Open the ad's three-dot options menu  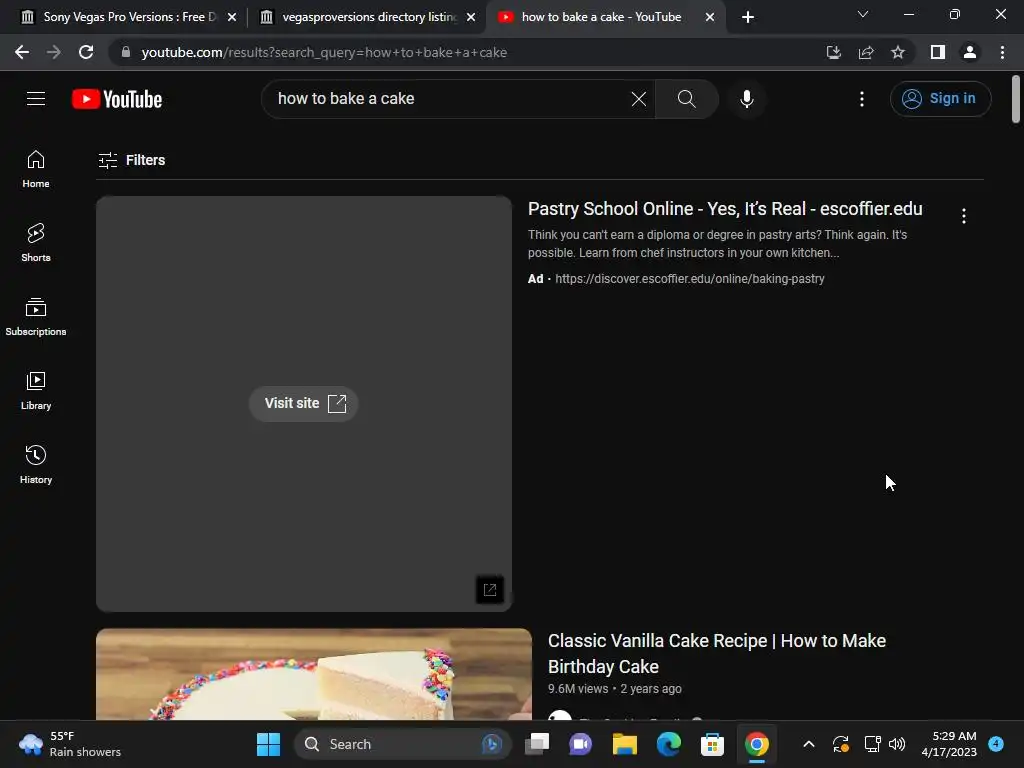coord(964,216)
